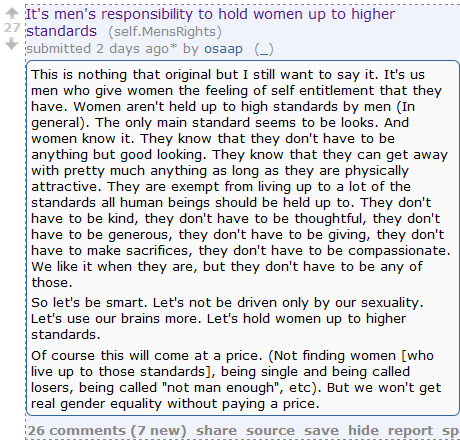The height and width of the screenshot is (443, 460).
Task: Open the self.MensRights subreddit link
Action: [165, 32]
